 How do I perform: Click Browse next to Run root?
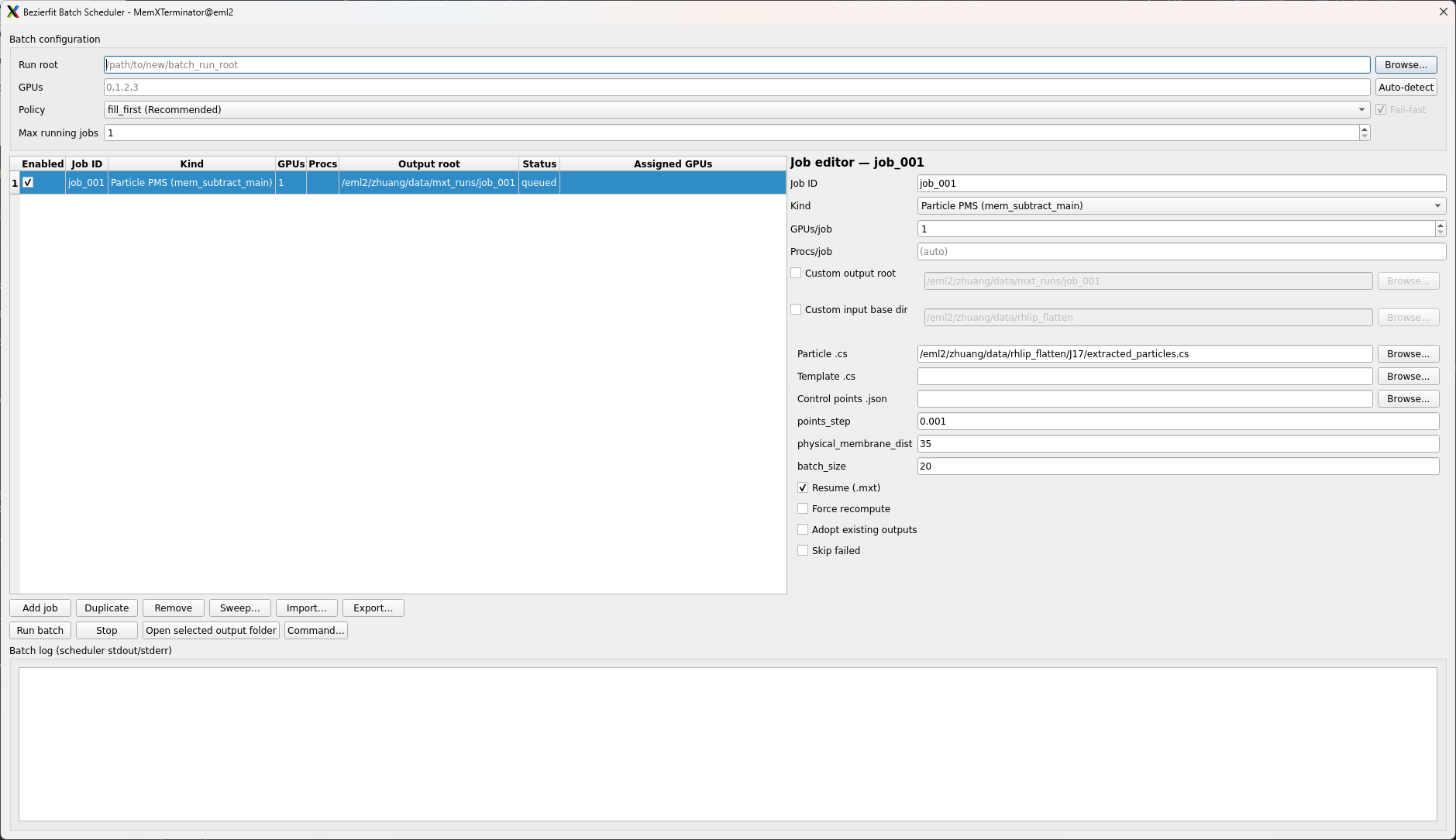1406,64
